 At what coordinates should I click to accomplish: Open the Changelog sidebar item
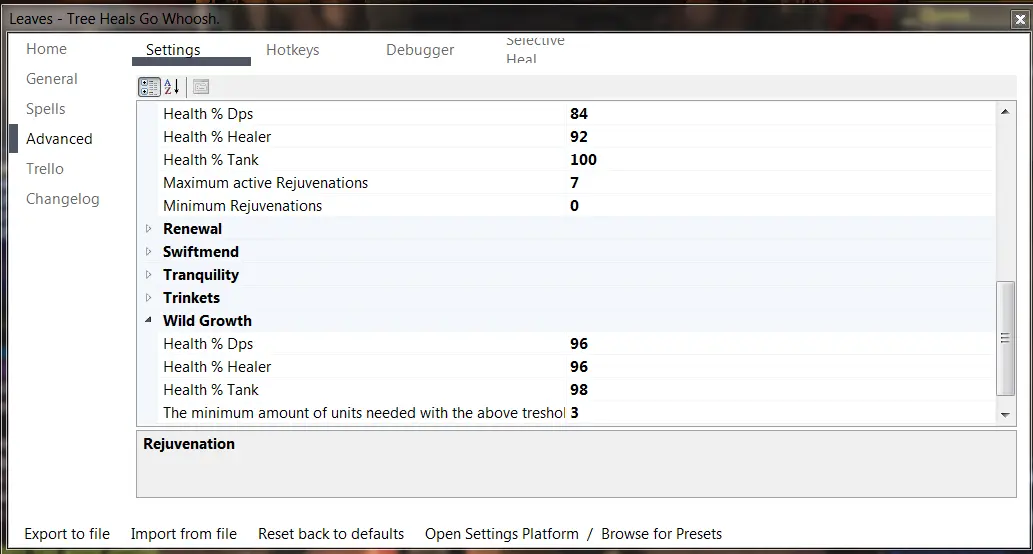(x=63, y=199)
